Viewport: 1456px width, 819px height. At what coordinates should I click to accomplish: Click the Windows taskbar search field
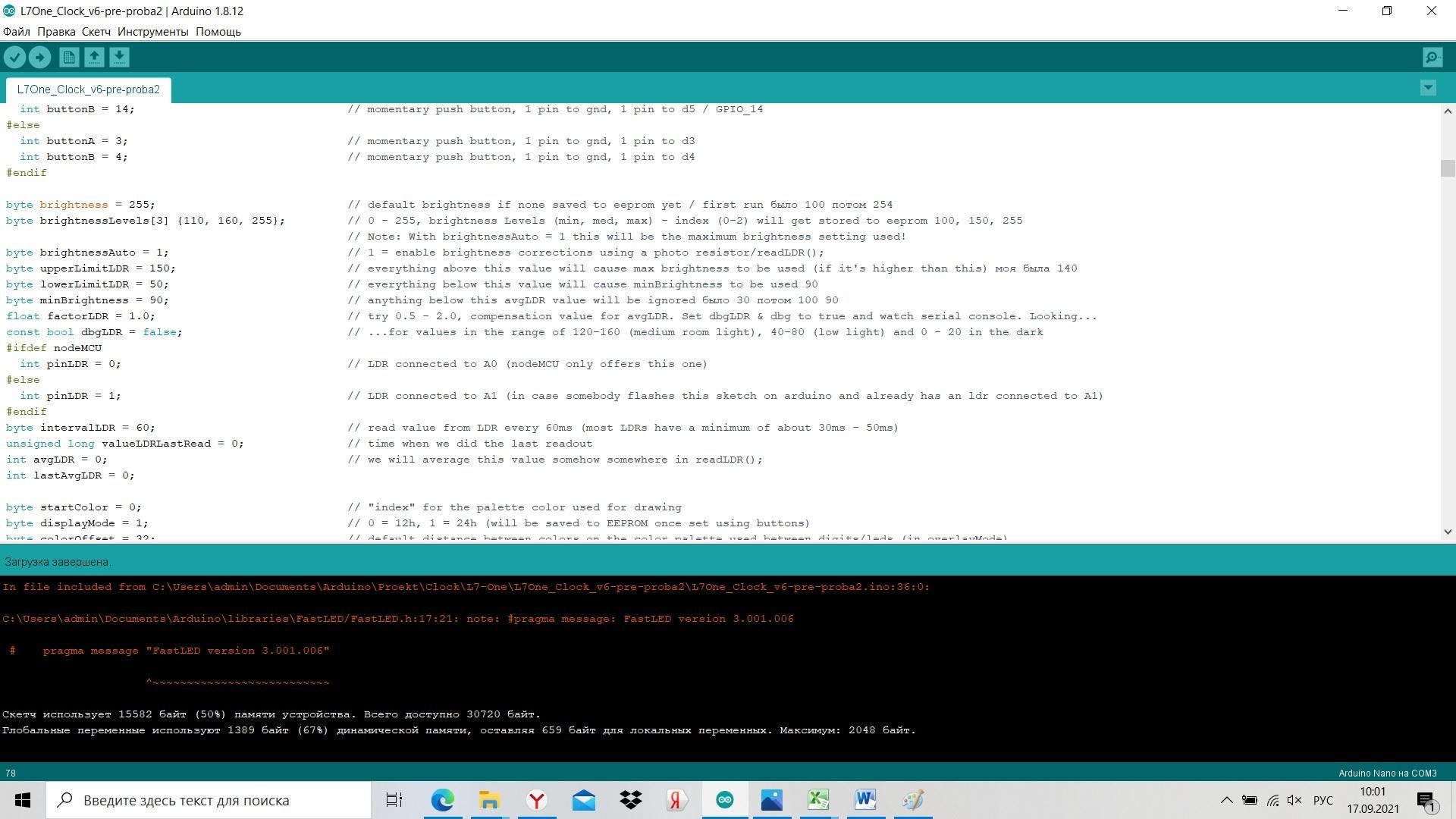[209, 800]
